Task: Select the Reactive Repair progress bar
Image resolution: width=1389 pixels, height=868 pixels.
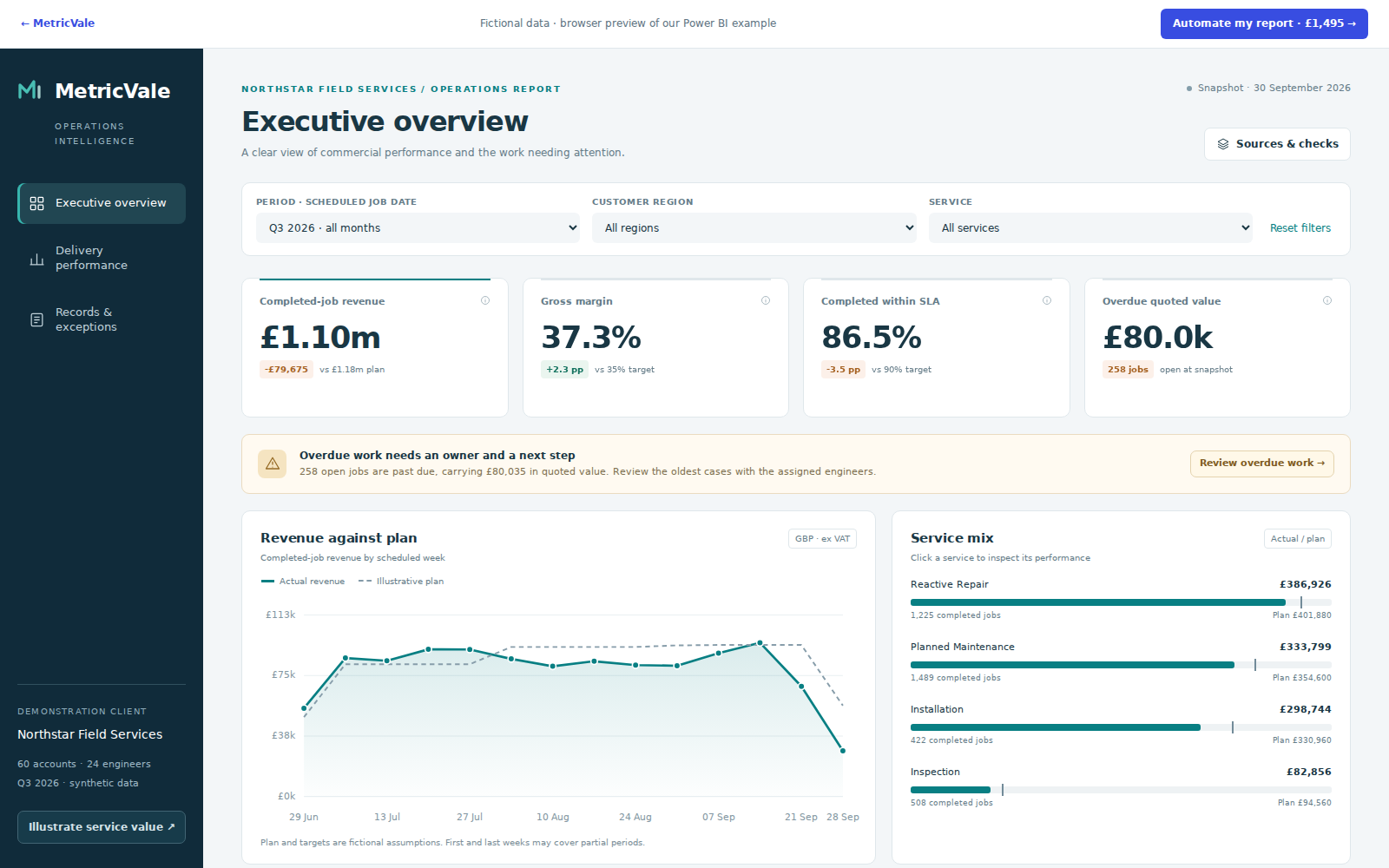Action: 1121,602
